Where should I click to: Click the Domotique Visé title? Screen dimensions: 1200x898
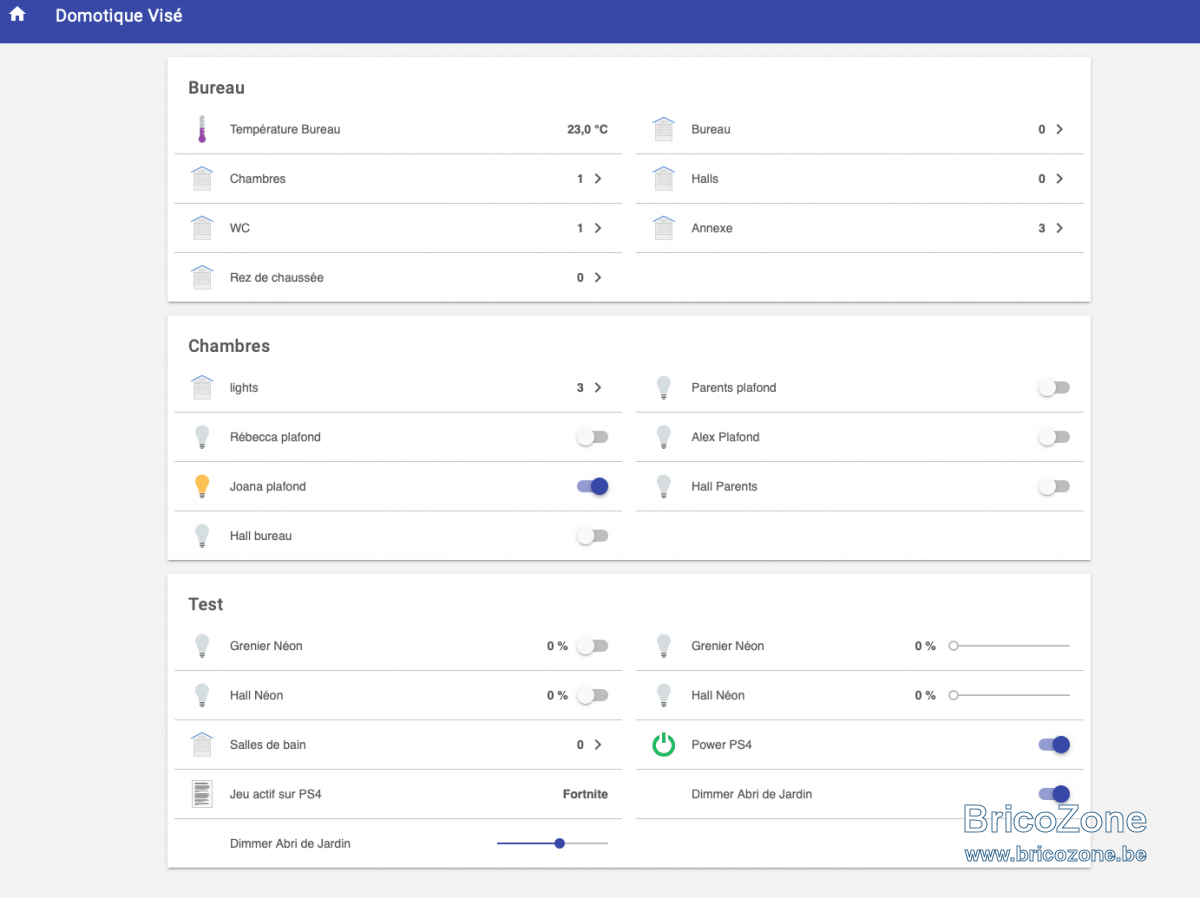click(119, 16)
